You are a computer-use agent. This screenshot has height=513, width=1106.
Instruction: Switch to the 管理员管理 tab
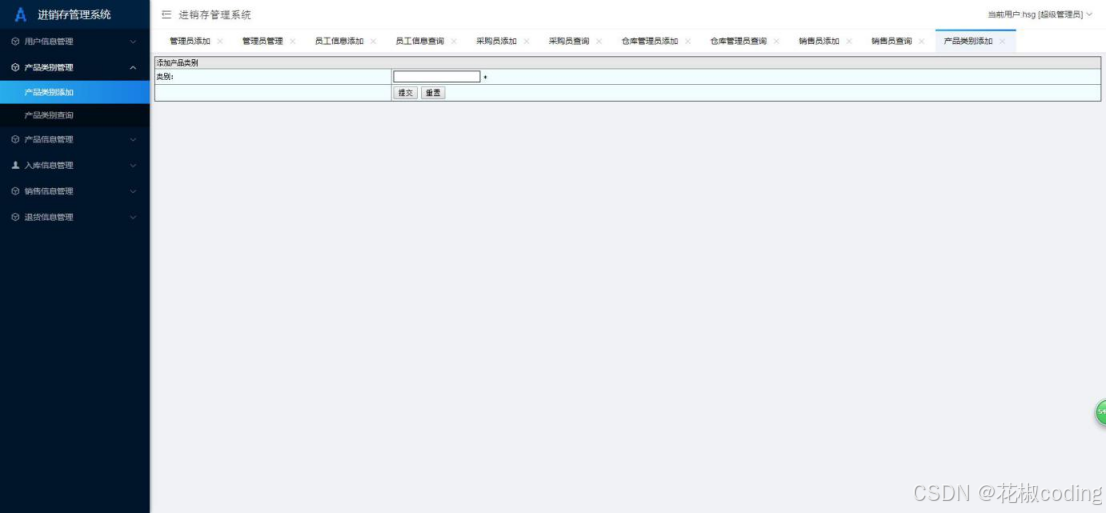coord(262,41)
